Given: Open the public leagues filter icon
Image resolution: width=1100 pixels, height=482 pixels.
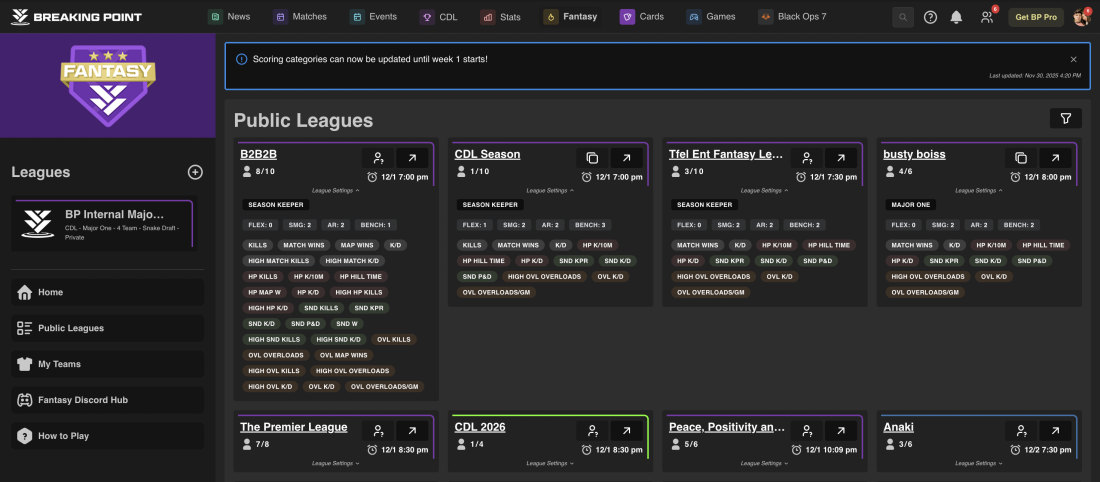Looking at the screenshot, I should tap(1065, 119).
